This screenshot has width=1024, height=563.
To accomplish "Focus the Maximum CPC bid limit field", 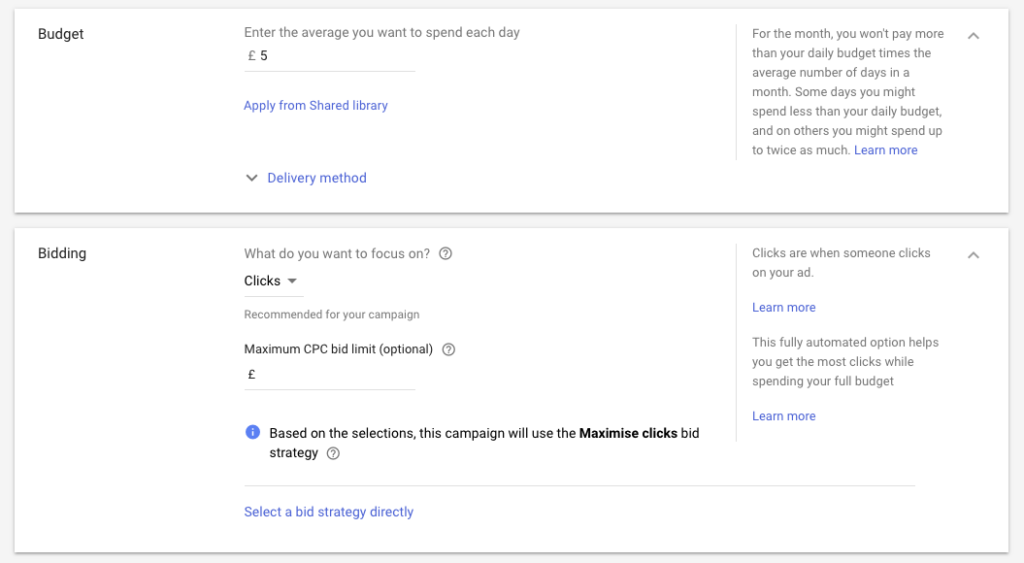I will [330, 375].
